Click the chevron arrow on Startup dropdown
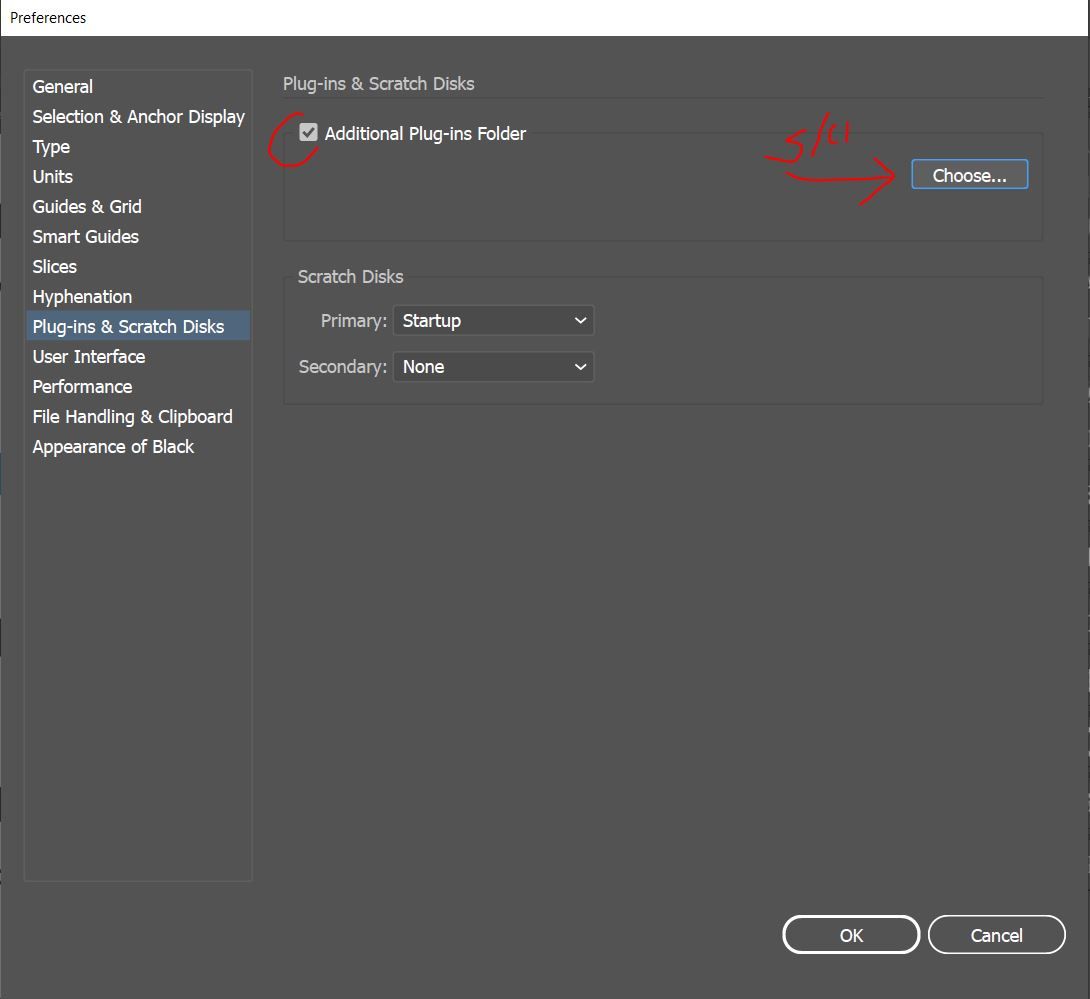This screenshot has width=1090, height=999. click(x=580, y=321)
